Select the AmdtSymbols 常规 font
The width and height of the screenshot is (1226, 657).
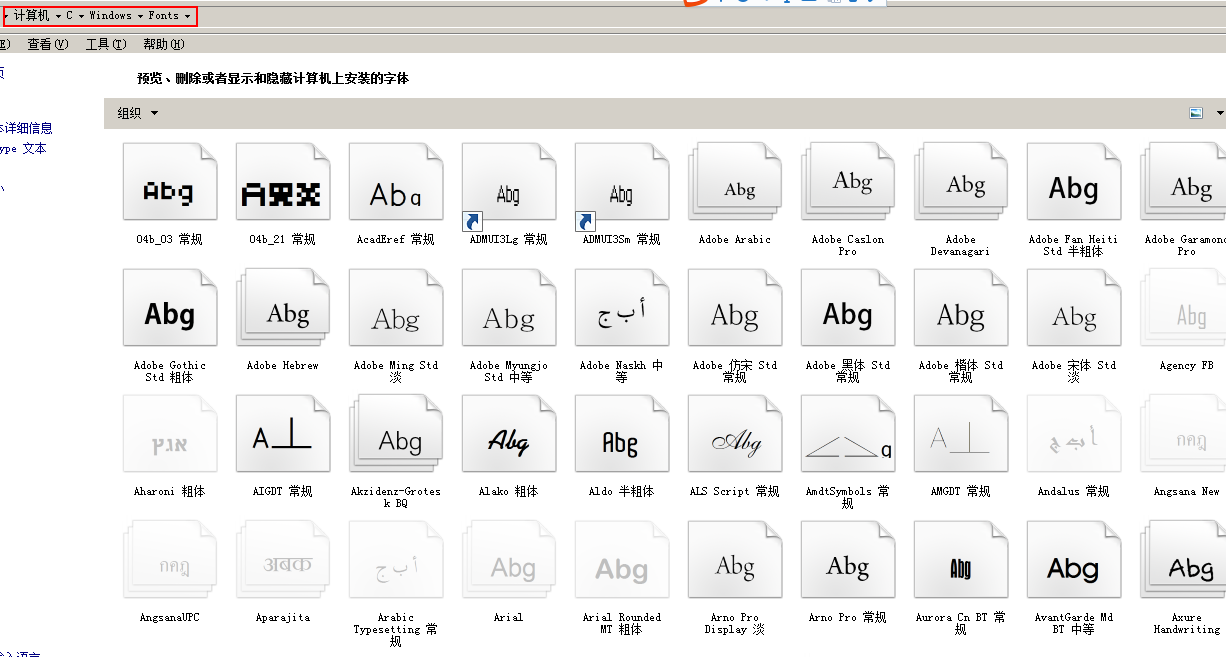847,434
